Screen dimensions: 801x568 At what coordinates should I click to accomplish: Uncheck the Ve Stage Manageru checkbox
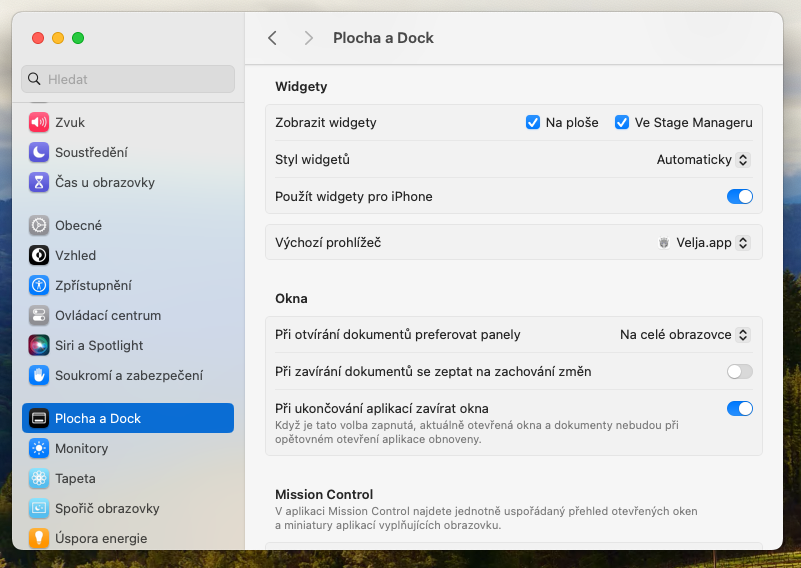pyautogui.click(x=622, y=122)
